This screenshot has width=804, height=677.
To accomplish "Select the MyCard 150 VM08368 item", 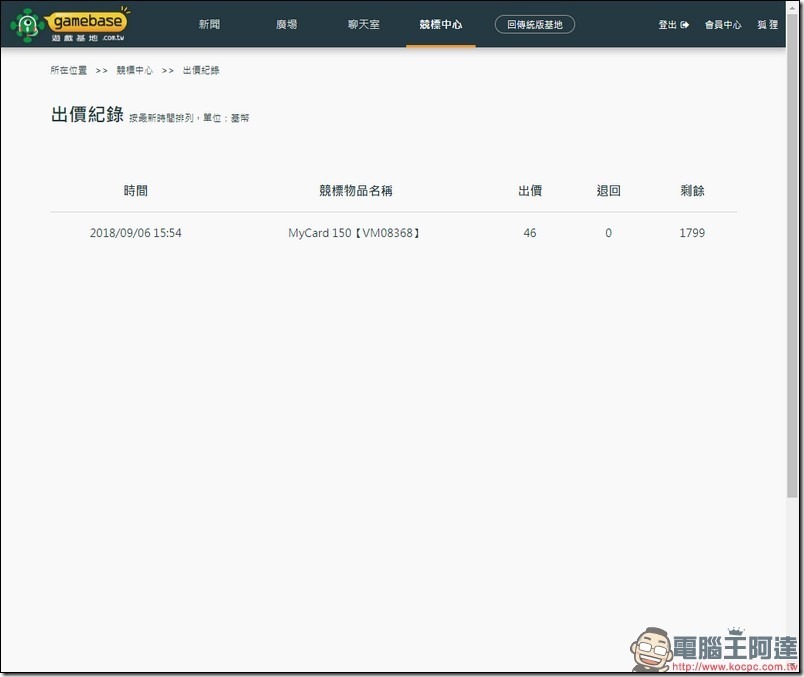I will tap(355, 233).
